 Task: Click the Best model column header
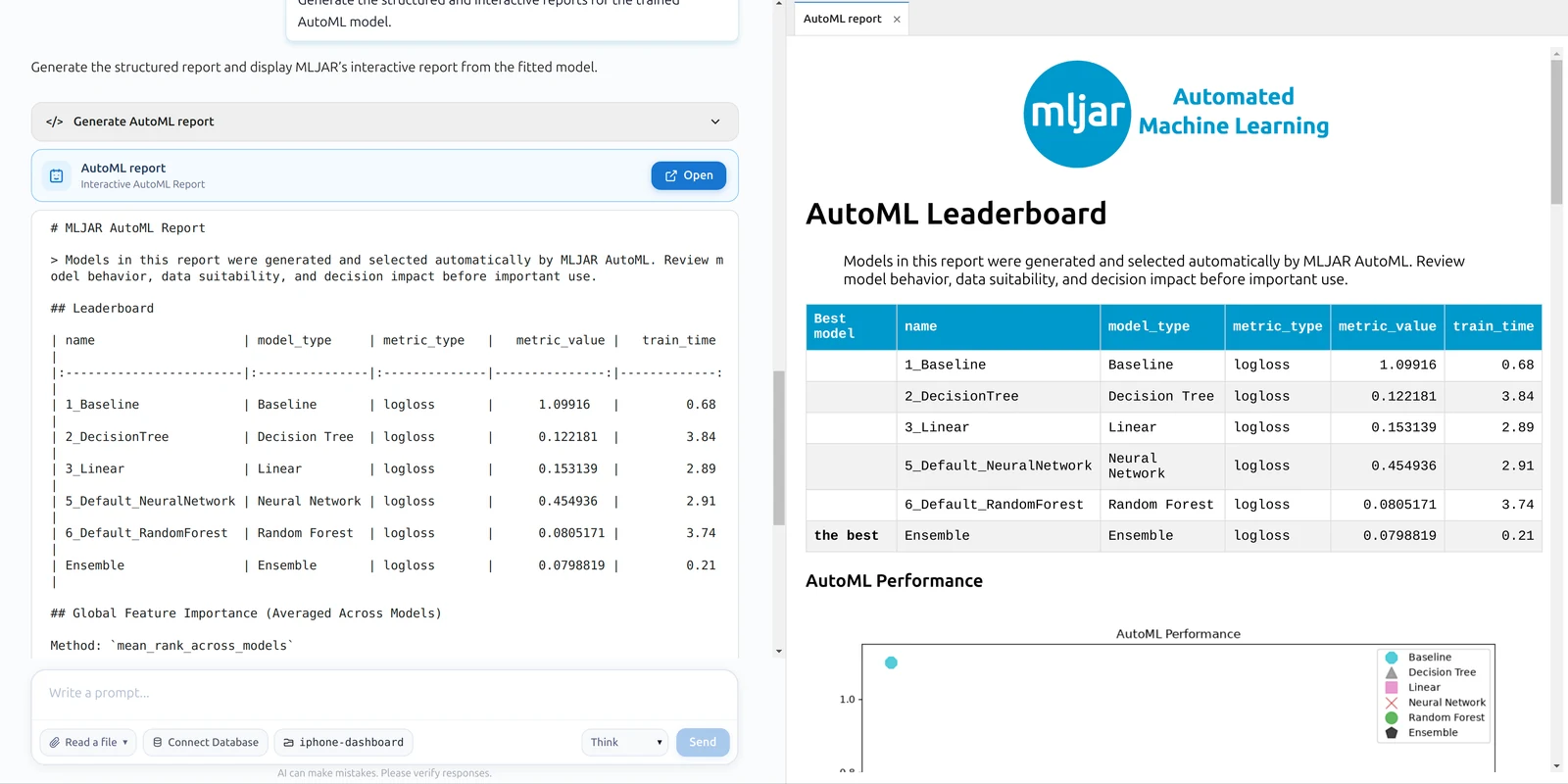[x=851, y=326]
